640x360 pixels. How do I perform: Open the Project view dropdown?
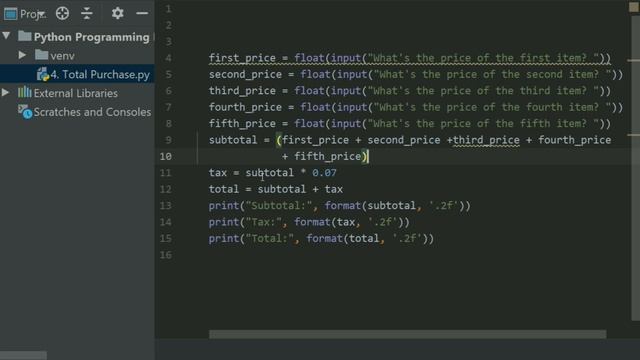coord(33,14)
